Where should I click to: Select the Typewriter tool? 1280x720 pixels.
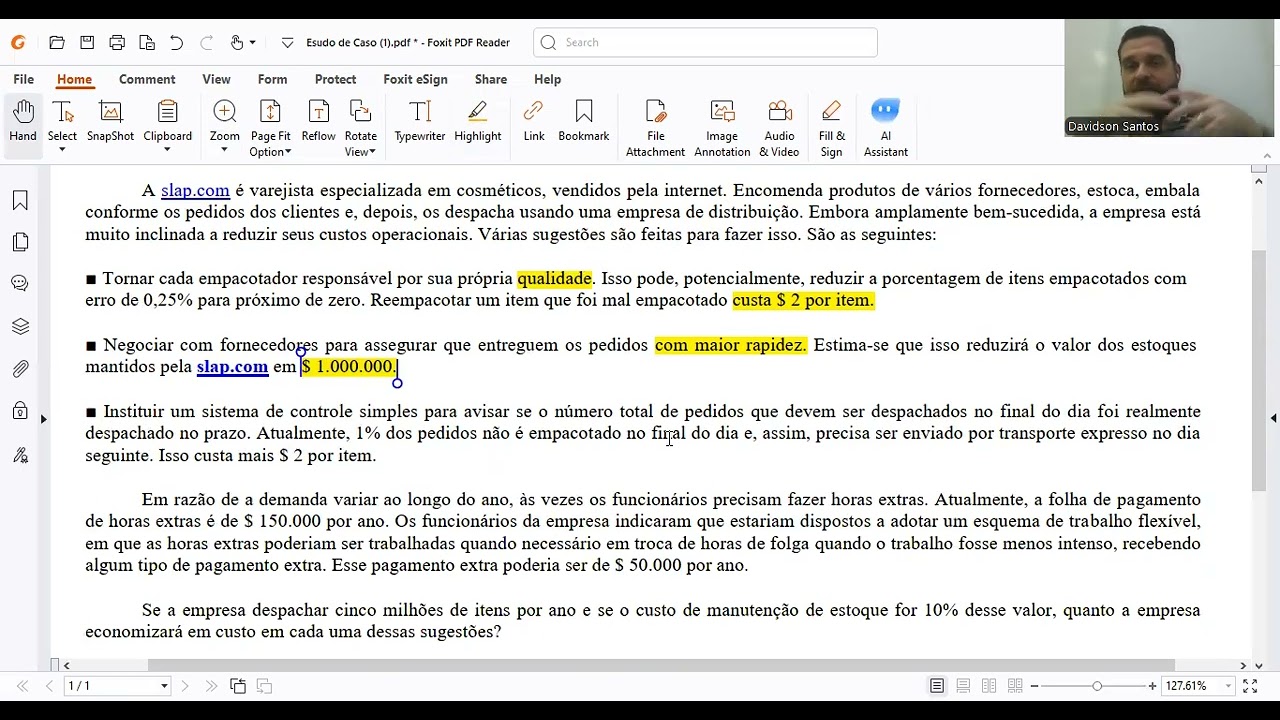420,122
